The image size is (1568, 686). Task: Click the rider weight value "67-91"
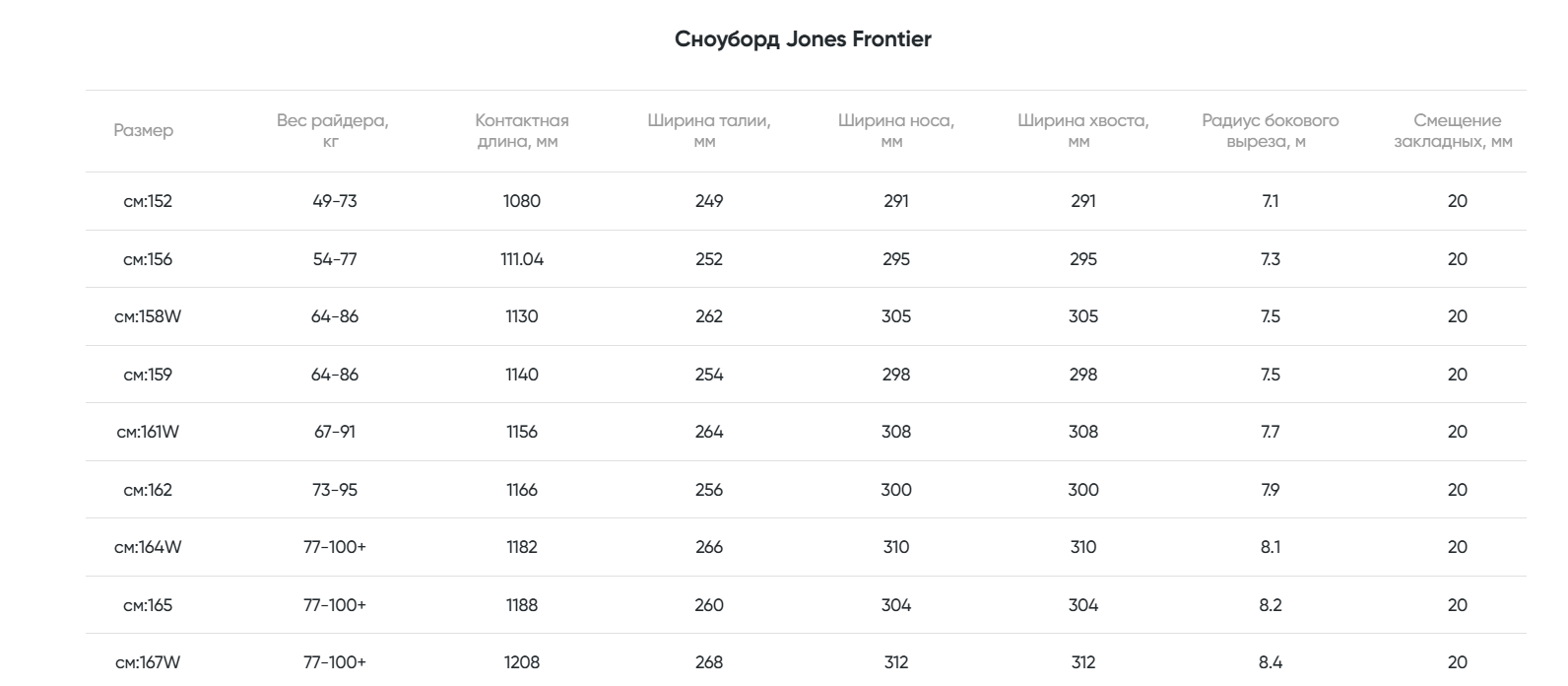pyautogui.click(x=335, y=432)
